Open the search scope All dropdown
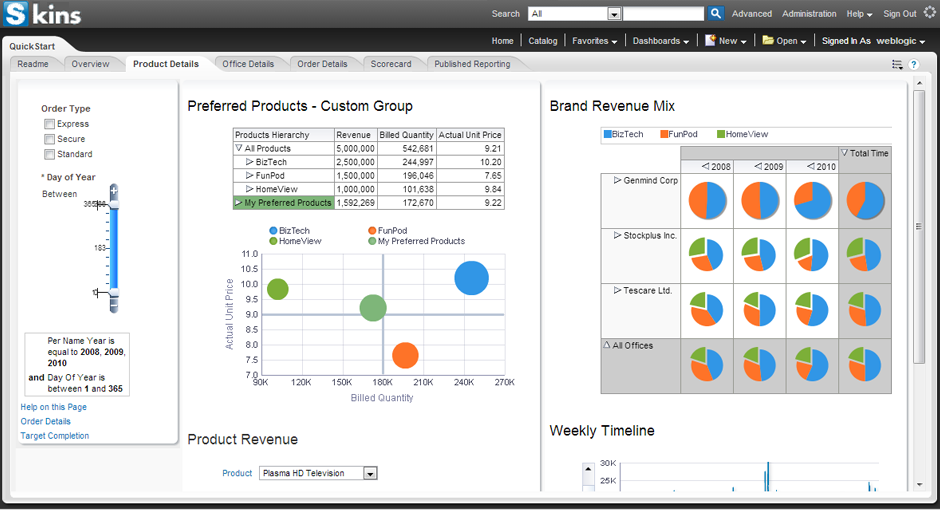 (x=614, y=14)
